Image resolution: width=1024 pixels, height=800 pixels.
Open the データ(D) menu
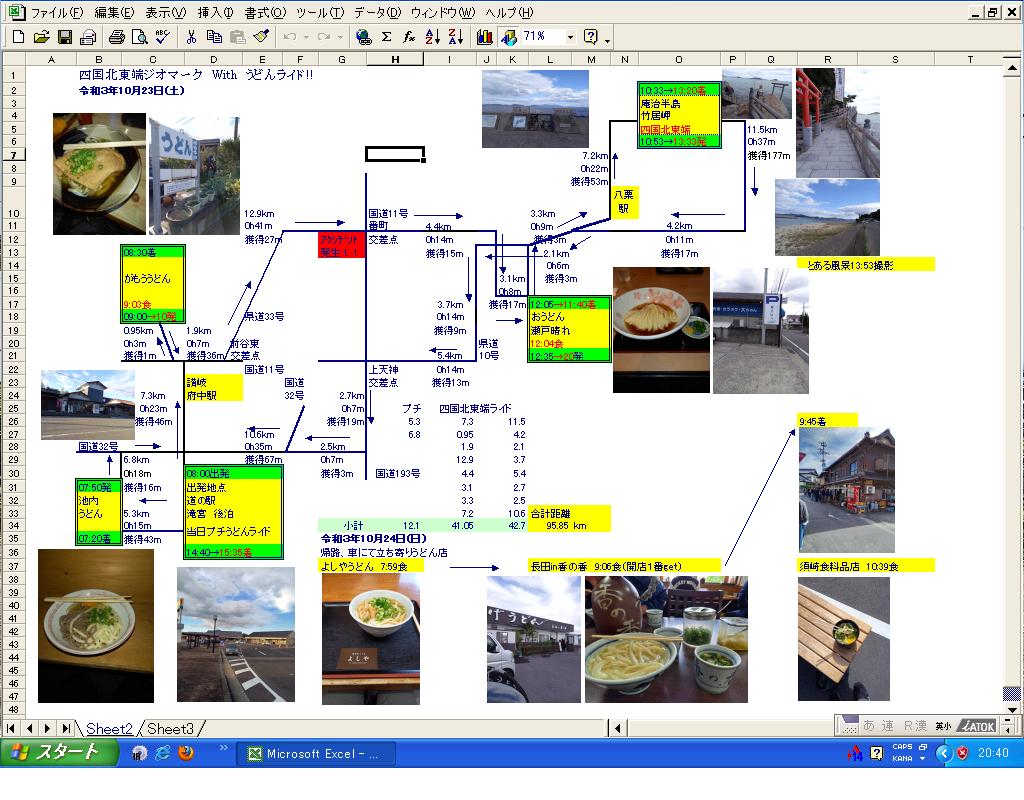tap(377, 13)
